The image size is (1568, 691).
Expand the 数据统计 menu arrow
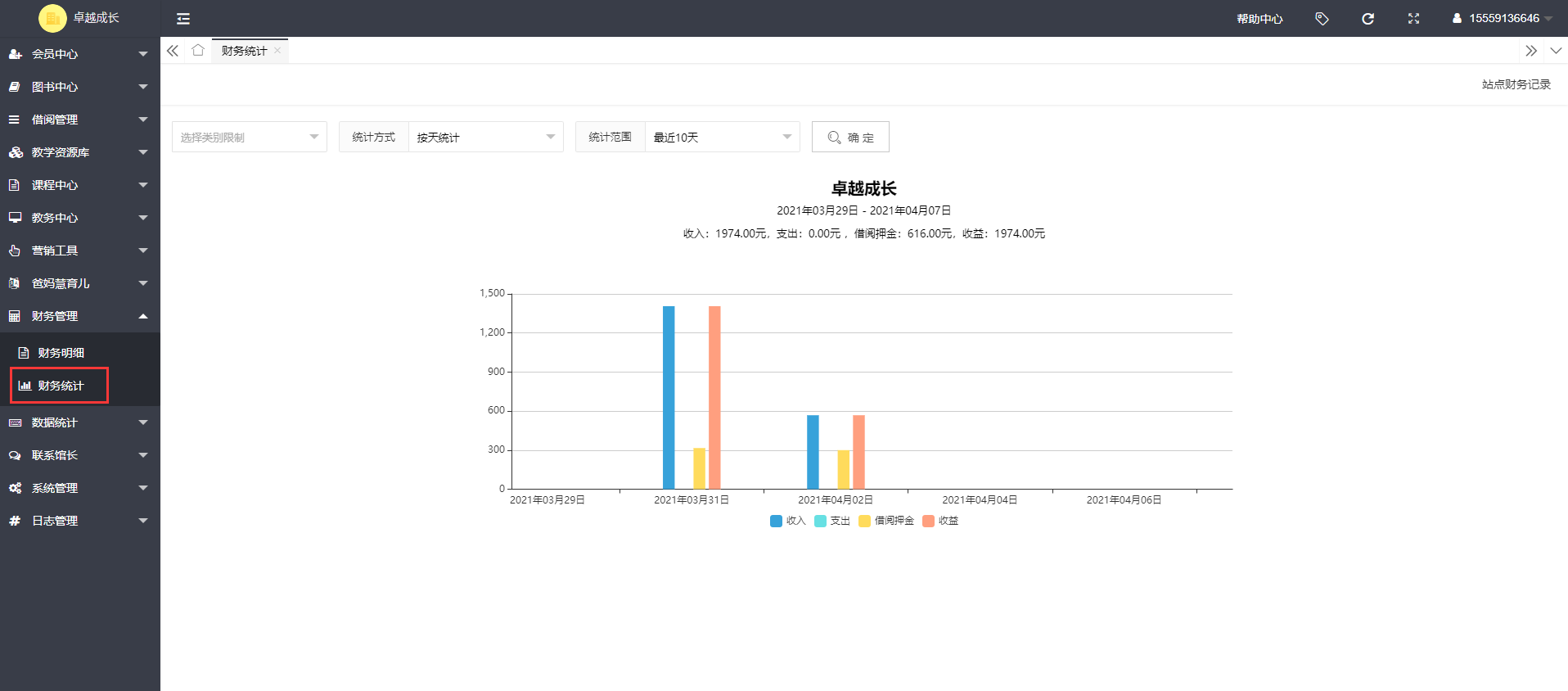click(143, 422)
